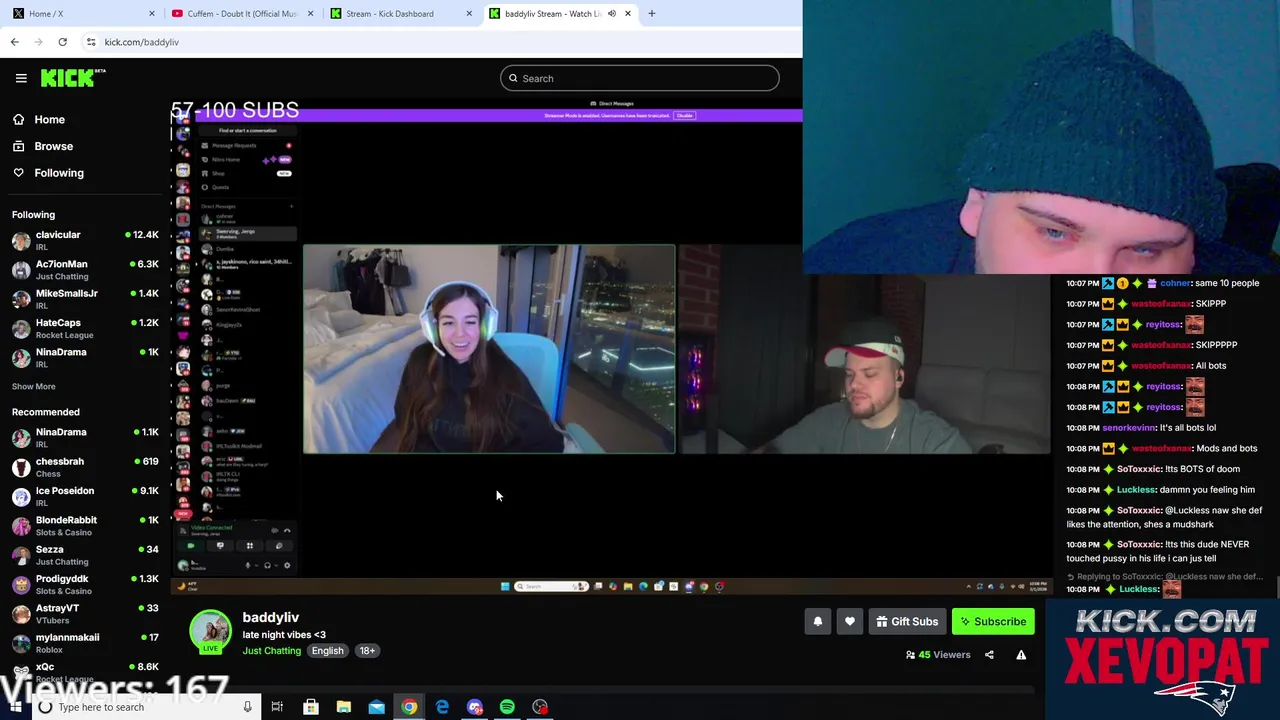This screenshot has height=720, width=1280.
Task: Open HateCaps channel in Following
Action: 85,329
